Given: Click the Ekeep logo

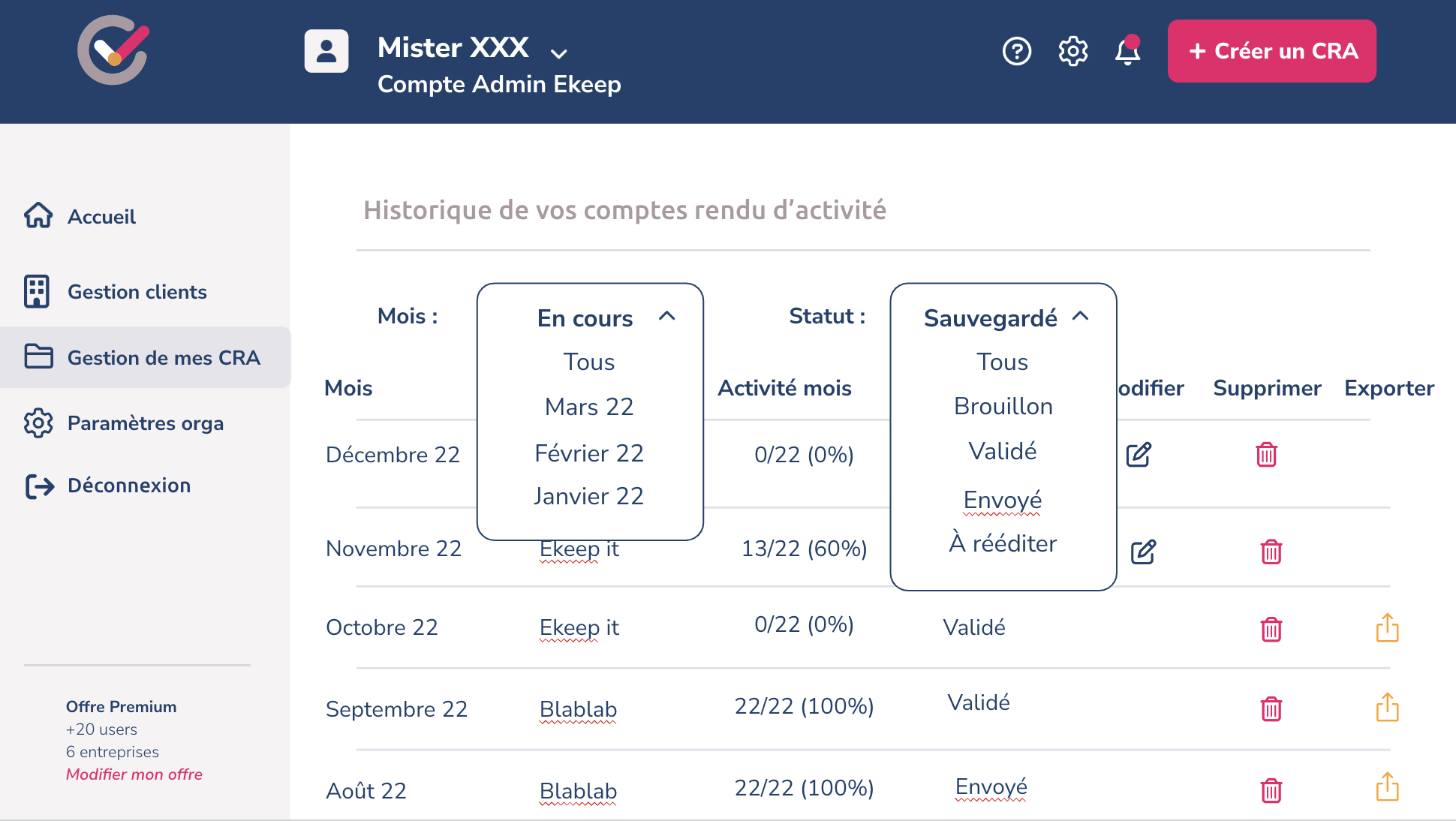Looking at the screenshot, I should tap(113, 50).
